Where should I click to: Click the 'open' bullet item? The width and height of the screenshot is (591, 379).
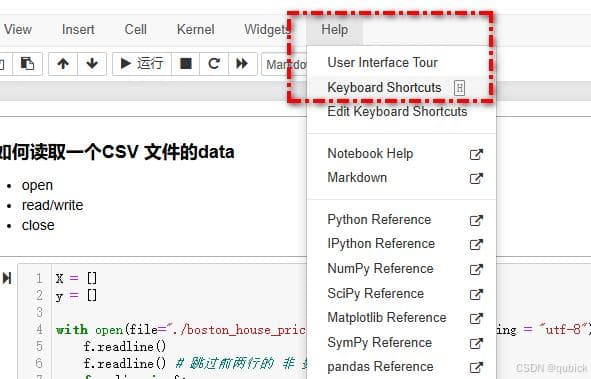pyautogui.click(x=37, y=185)
